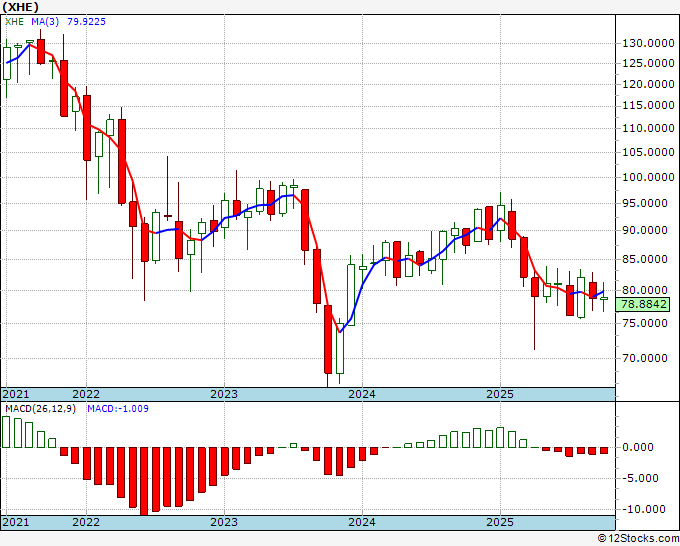Click the tall green candle before 2024

(351, 295)
